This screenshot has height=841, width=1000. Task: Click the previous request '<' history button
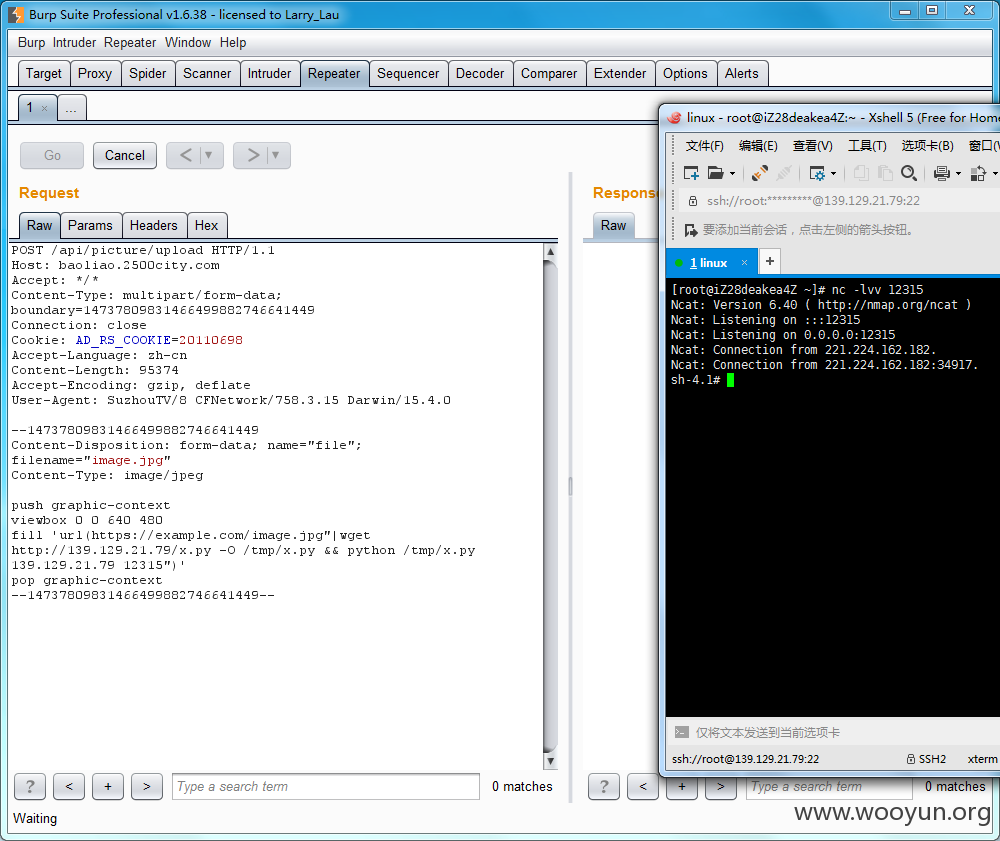pyautogui.click(x=186, y=156)
